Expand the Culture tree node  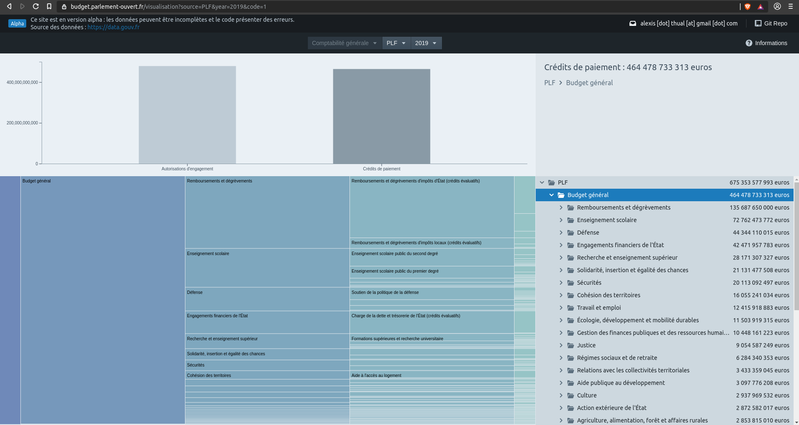pos(560,395)
